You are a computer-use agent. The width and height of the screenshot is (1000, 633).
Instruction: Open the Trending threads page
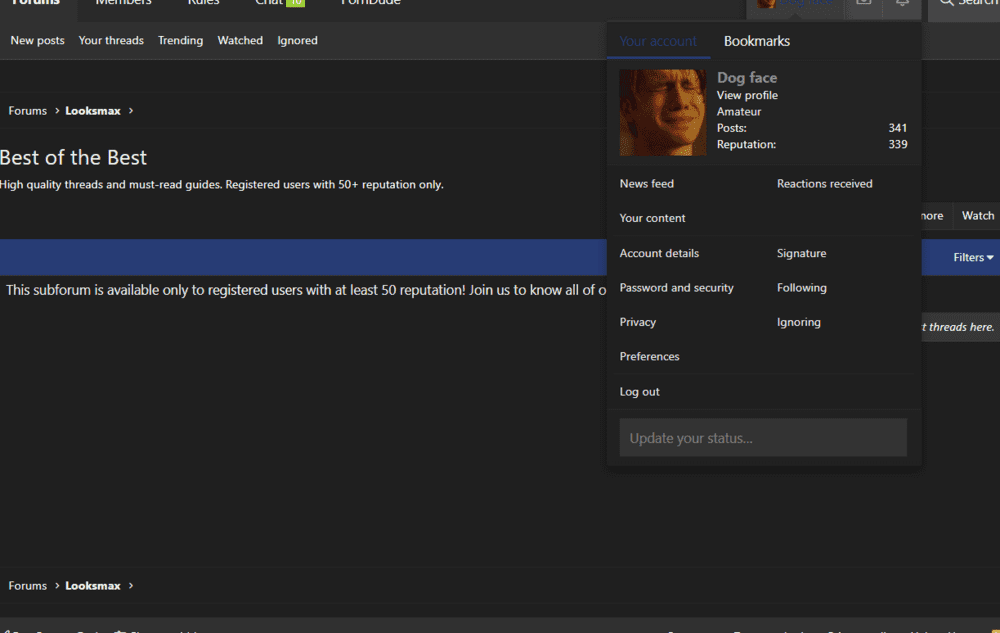pyautogui.click(x=180, y=40)
